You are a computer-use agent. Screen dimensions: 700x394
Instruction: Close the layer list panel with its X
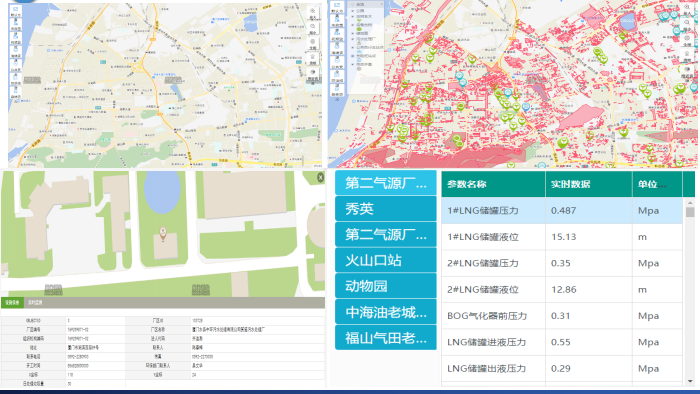(382, 4)
